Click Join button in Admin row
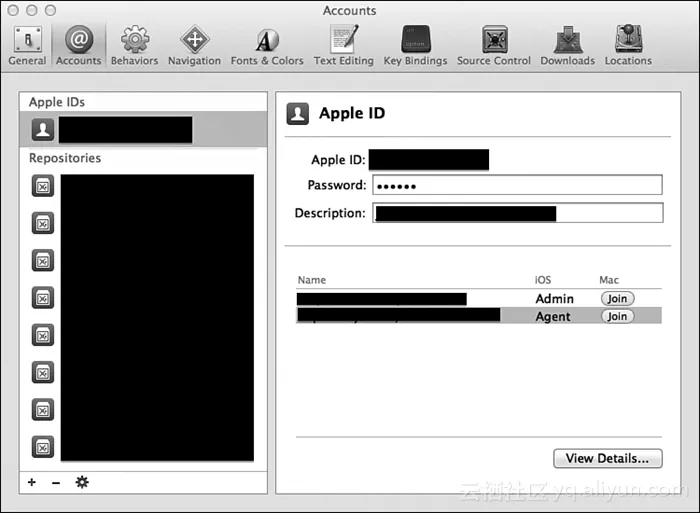 click(617, 298)
